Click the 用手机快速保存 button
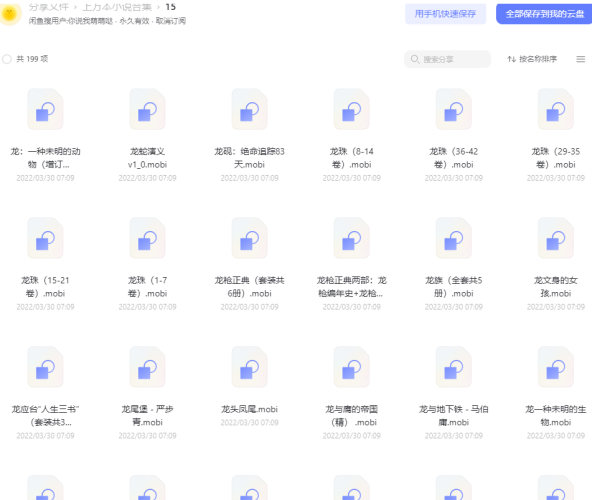Screen dimensions: 592x500 tap(446, 14)
